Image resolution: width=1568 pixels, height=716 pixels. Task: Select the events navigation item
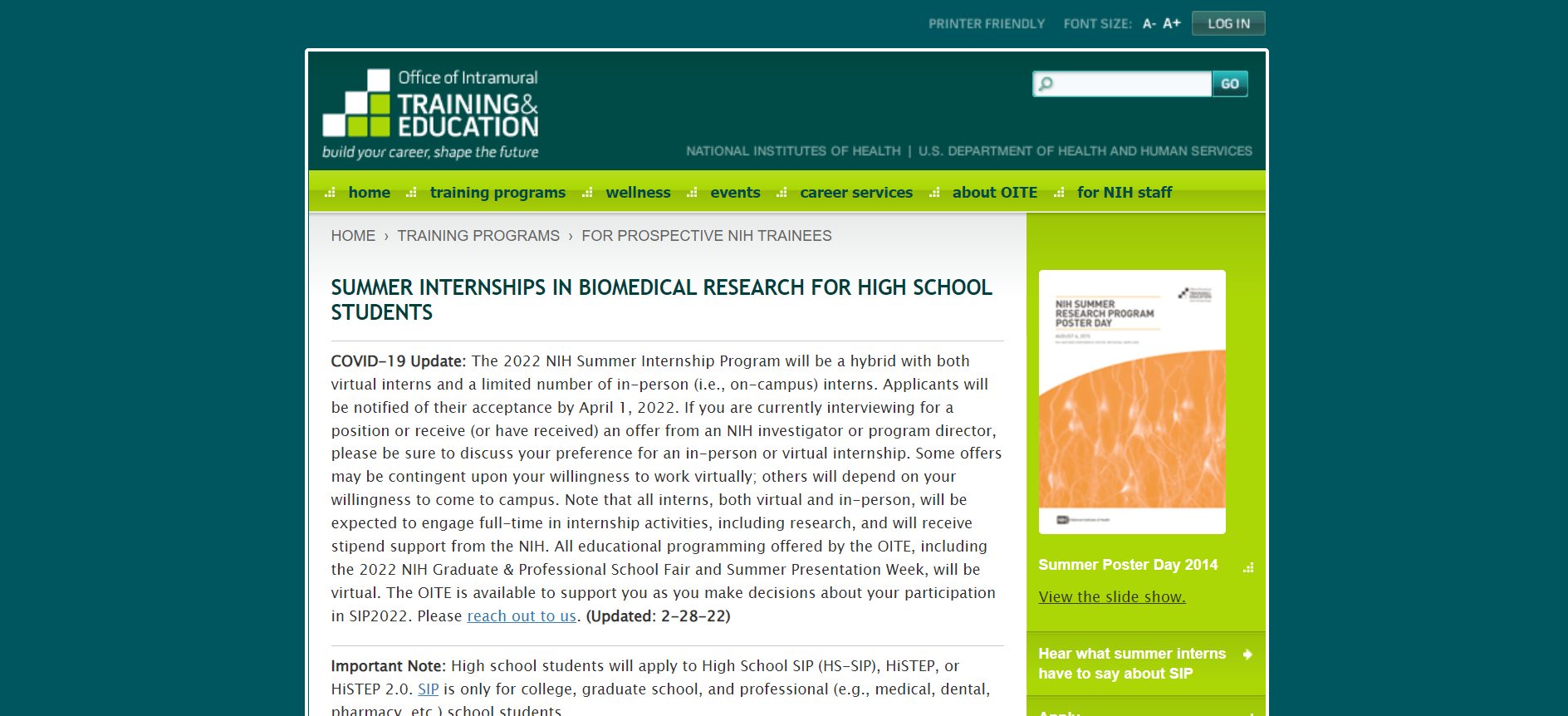click(734, 193)
